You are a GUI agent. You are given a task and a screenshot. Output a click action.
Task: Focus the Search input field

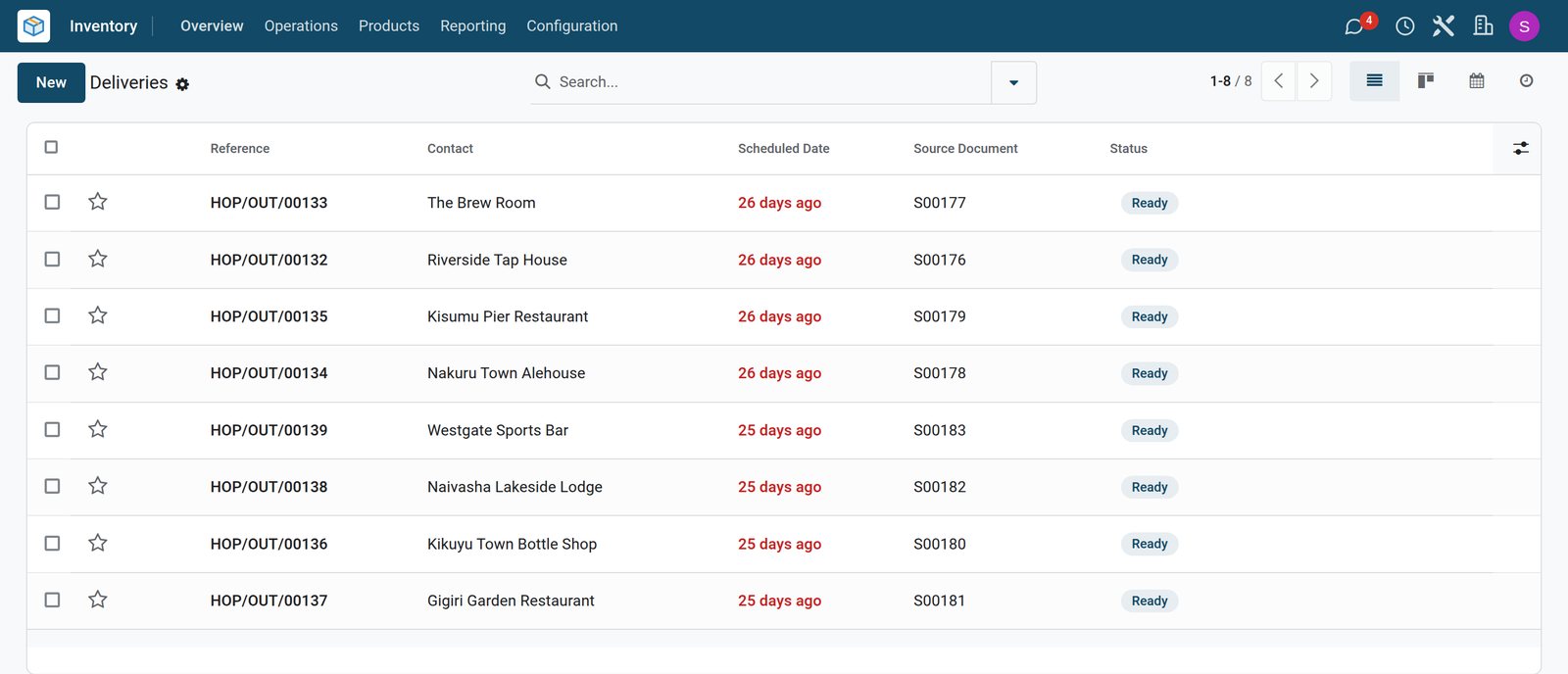[769, 82]
